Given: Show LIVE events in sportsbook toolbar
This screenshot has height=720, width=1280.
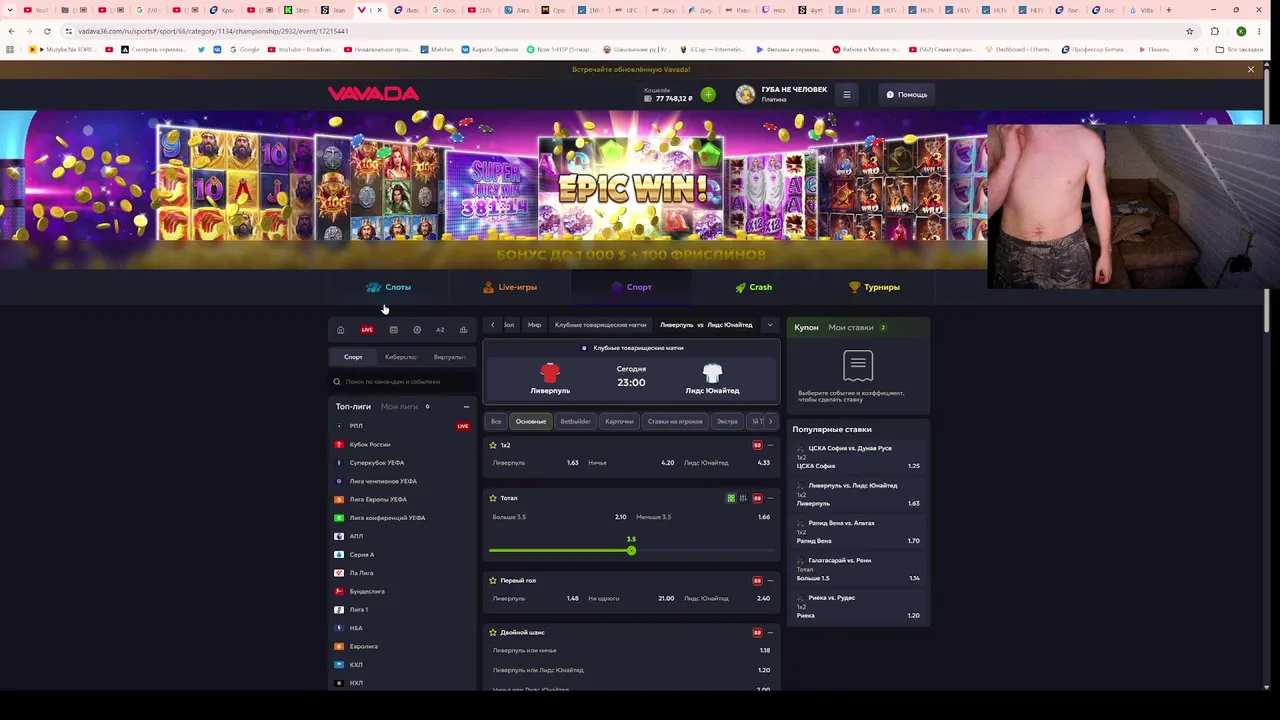Looking at the screenshot, I should pyautogui.click(x=367, y=330).
